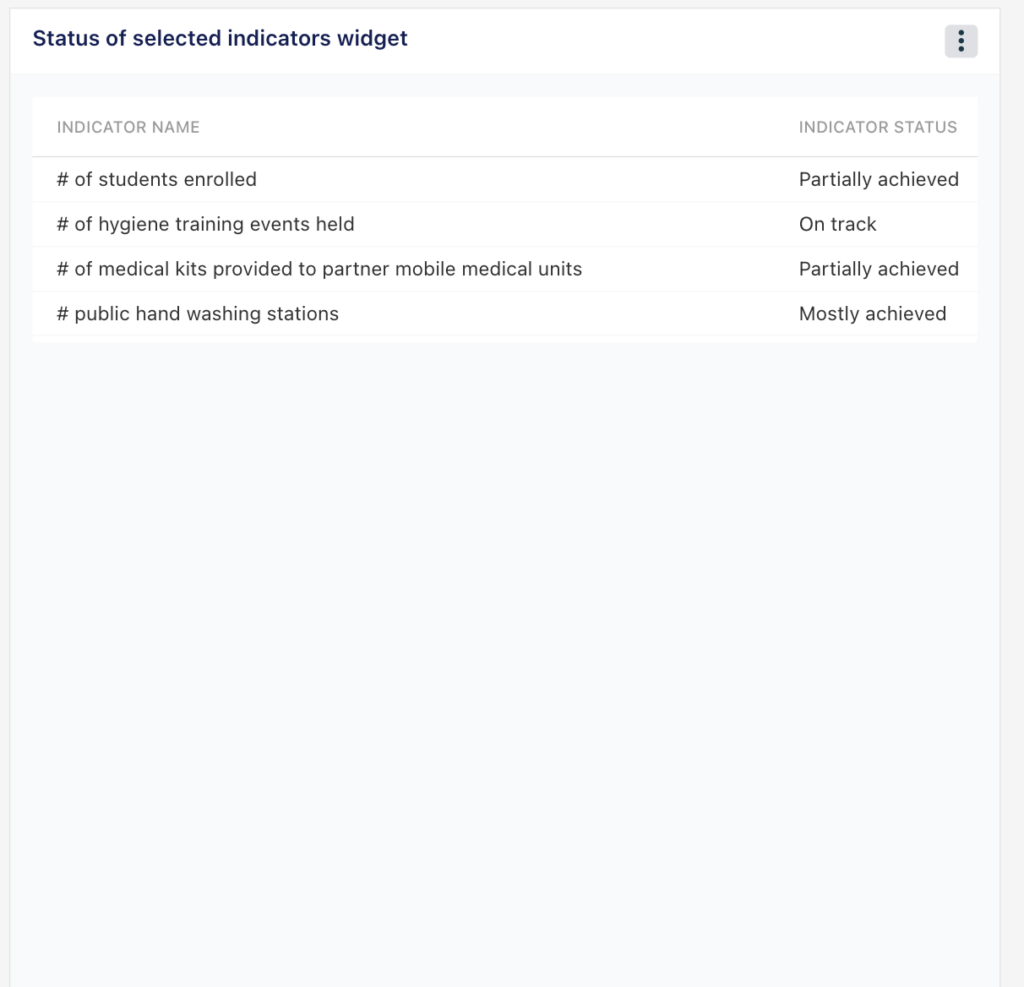Select # of hygiene training events held
The height and width of the screenshot is (987, 1024).
[505, 224]
